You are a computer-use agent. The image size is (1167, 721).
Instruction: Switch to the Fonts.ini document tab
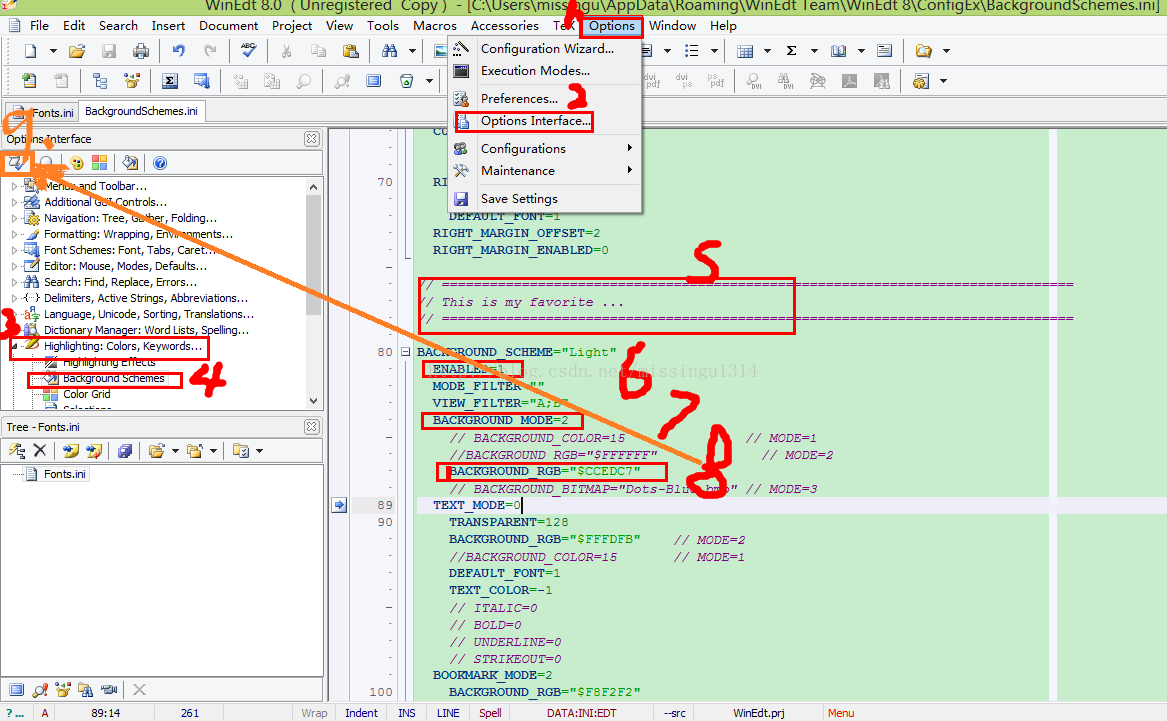click(x=45, y=112)
